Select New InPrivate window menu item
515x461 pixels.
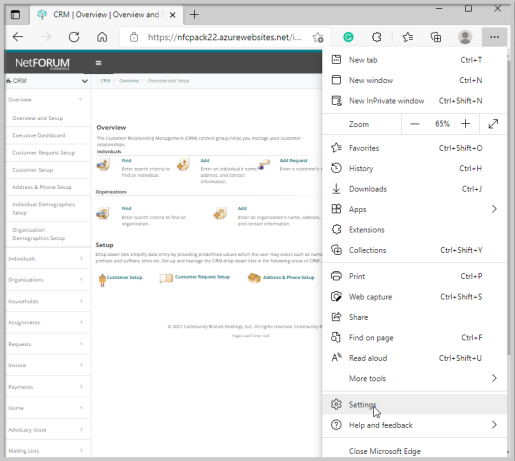tap(414, 101)
